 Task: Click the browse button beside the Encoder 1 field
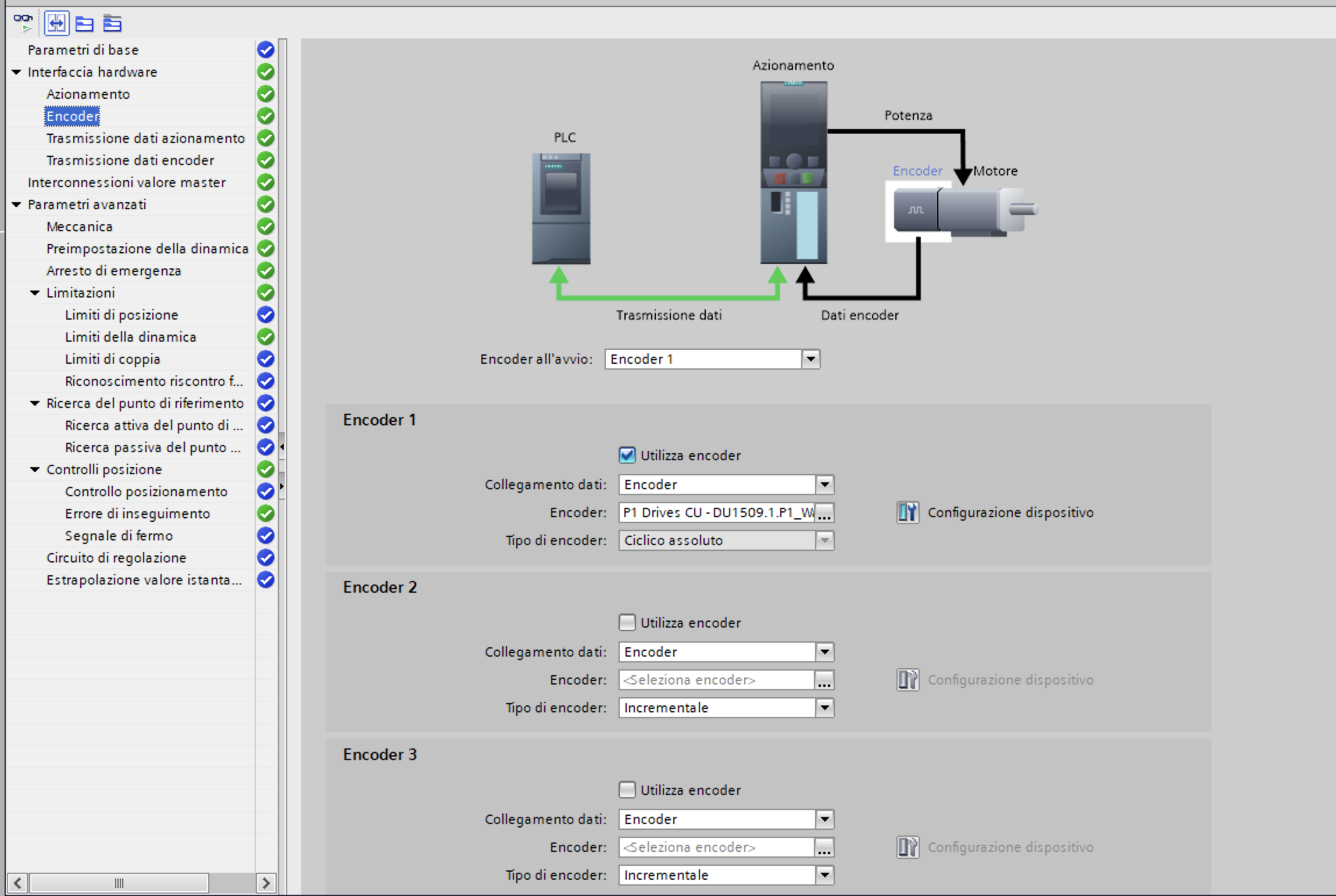click(824, 512)
